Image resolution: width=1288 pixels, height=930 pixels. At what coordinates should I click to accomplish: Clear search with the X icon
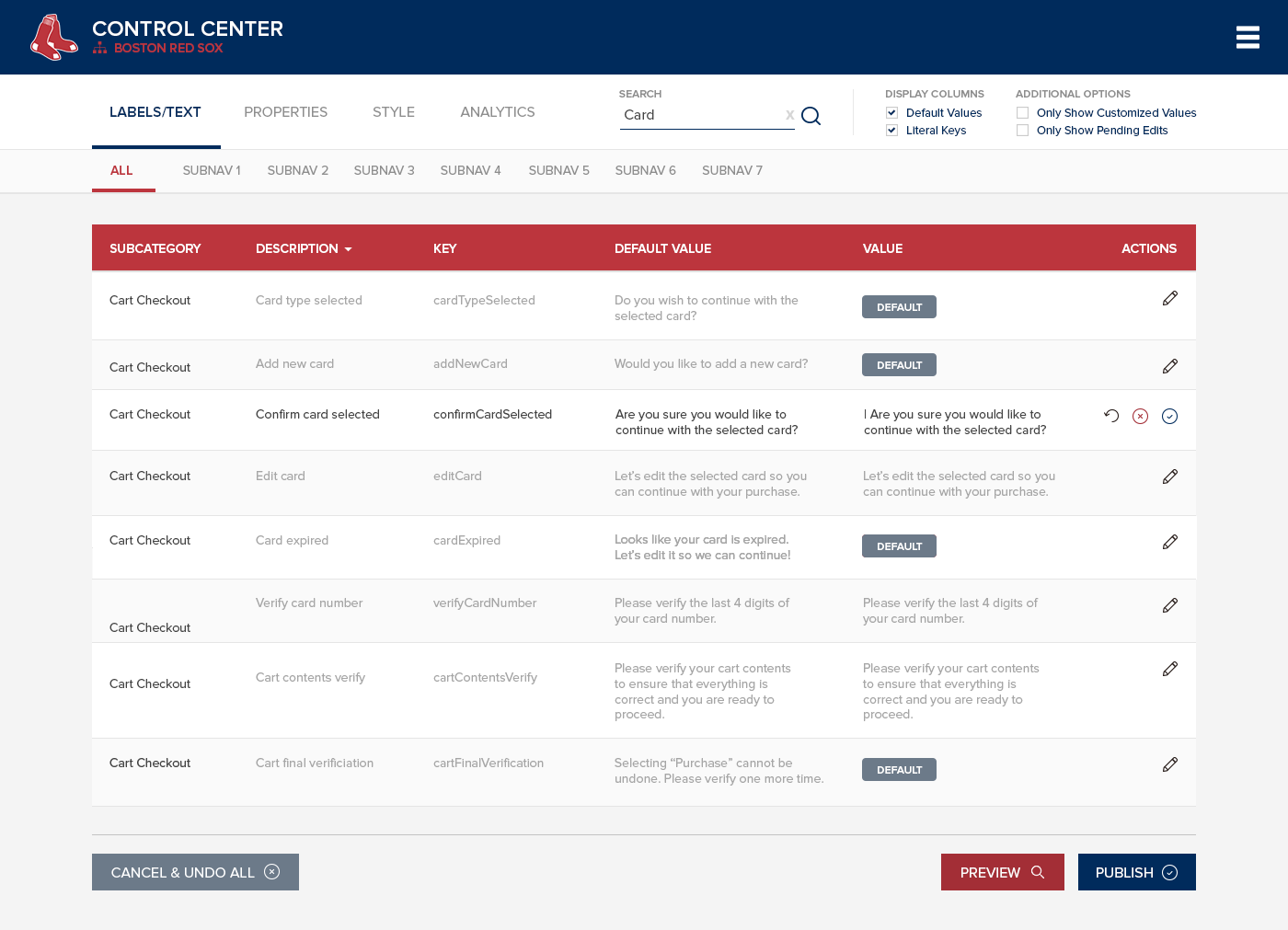click(x=789, y=115)
